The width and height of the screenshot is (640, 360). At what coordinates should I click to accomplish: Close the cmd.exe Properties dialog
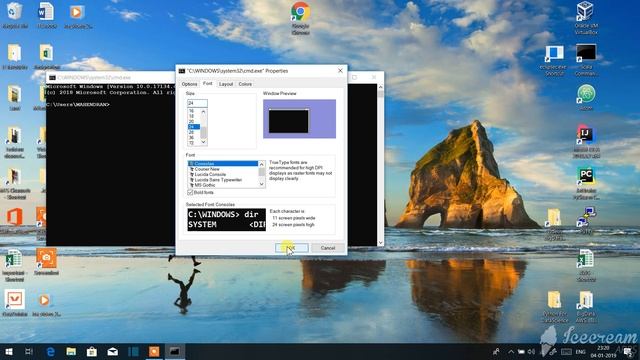340,71
